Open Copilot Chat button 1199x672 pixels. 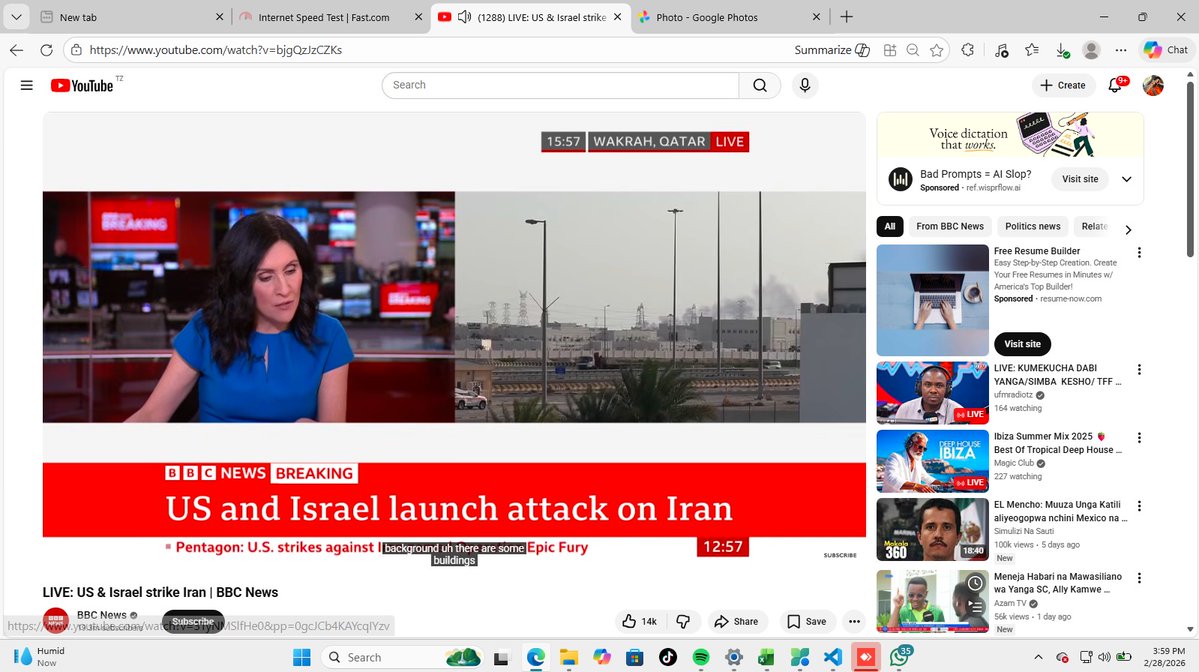tap(1165, 50)
